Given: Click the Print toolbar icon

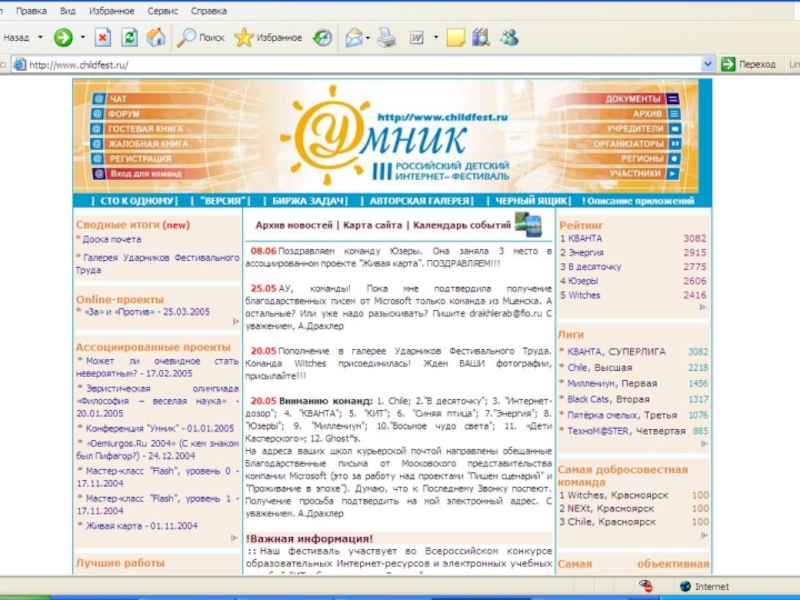Looking at the screenshot, I should click(x=386, y=38).
